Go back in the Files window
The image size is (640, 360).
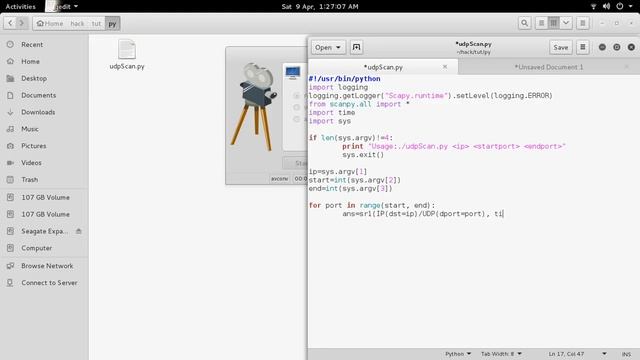point(10,23)
